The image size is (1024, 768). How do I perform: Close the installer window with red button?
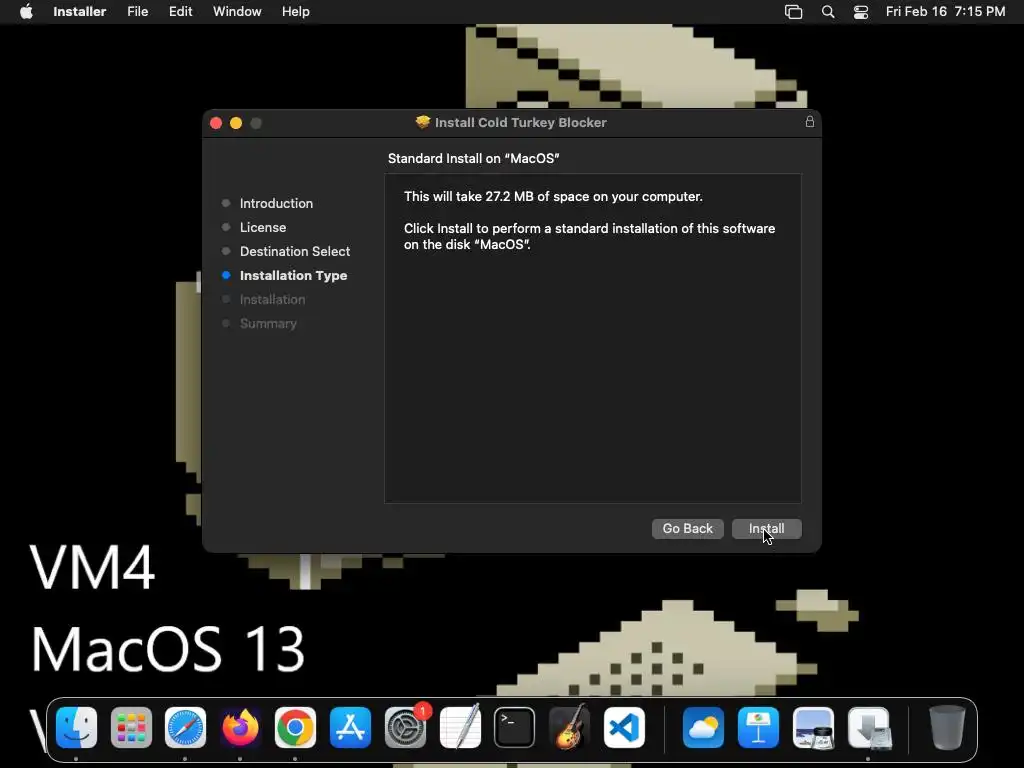click(216, 123)
